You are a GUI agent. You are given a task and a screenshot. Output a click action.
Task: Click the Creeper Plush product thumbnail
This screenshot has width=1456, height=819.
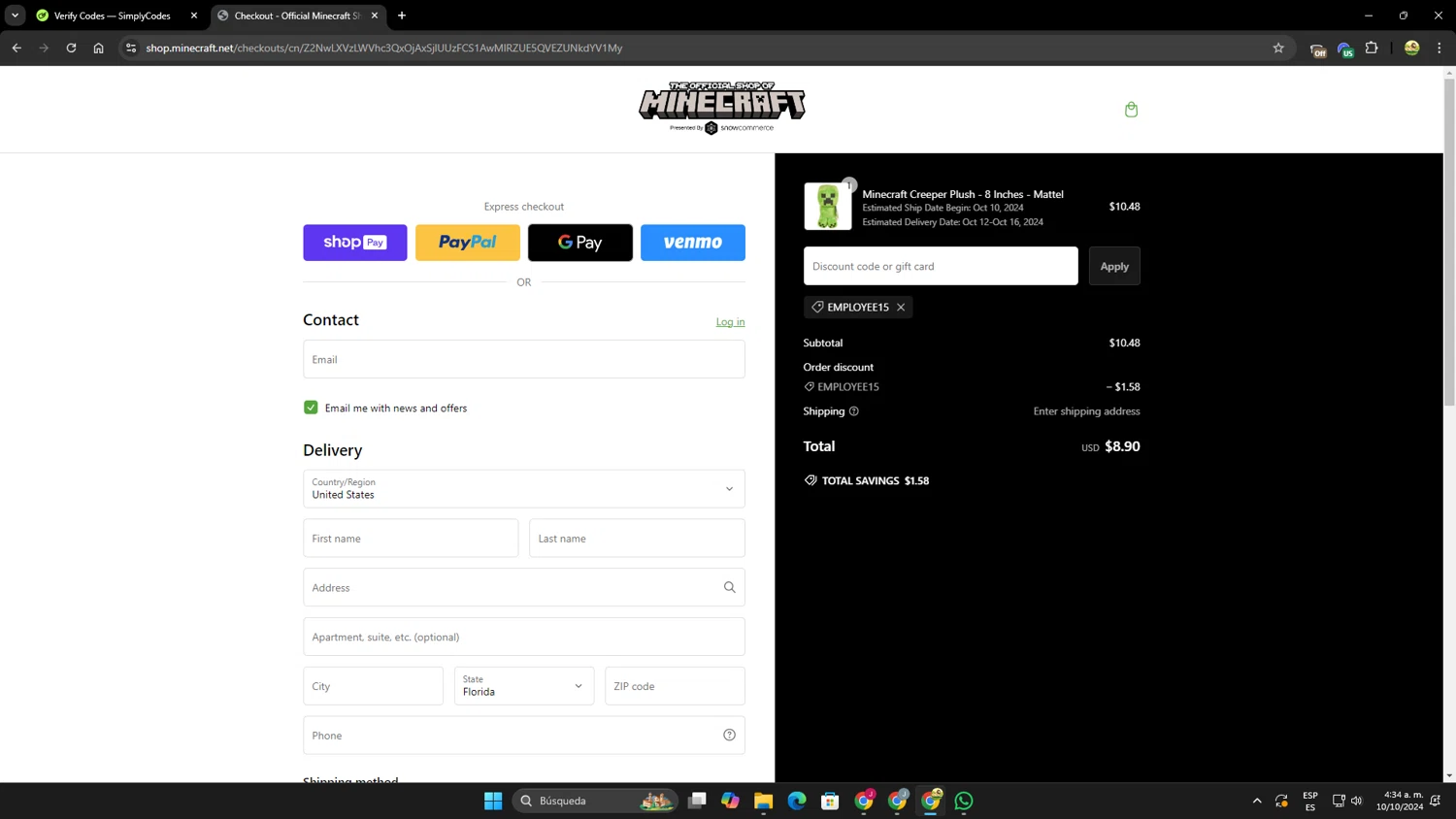click(x=828, y=206)
